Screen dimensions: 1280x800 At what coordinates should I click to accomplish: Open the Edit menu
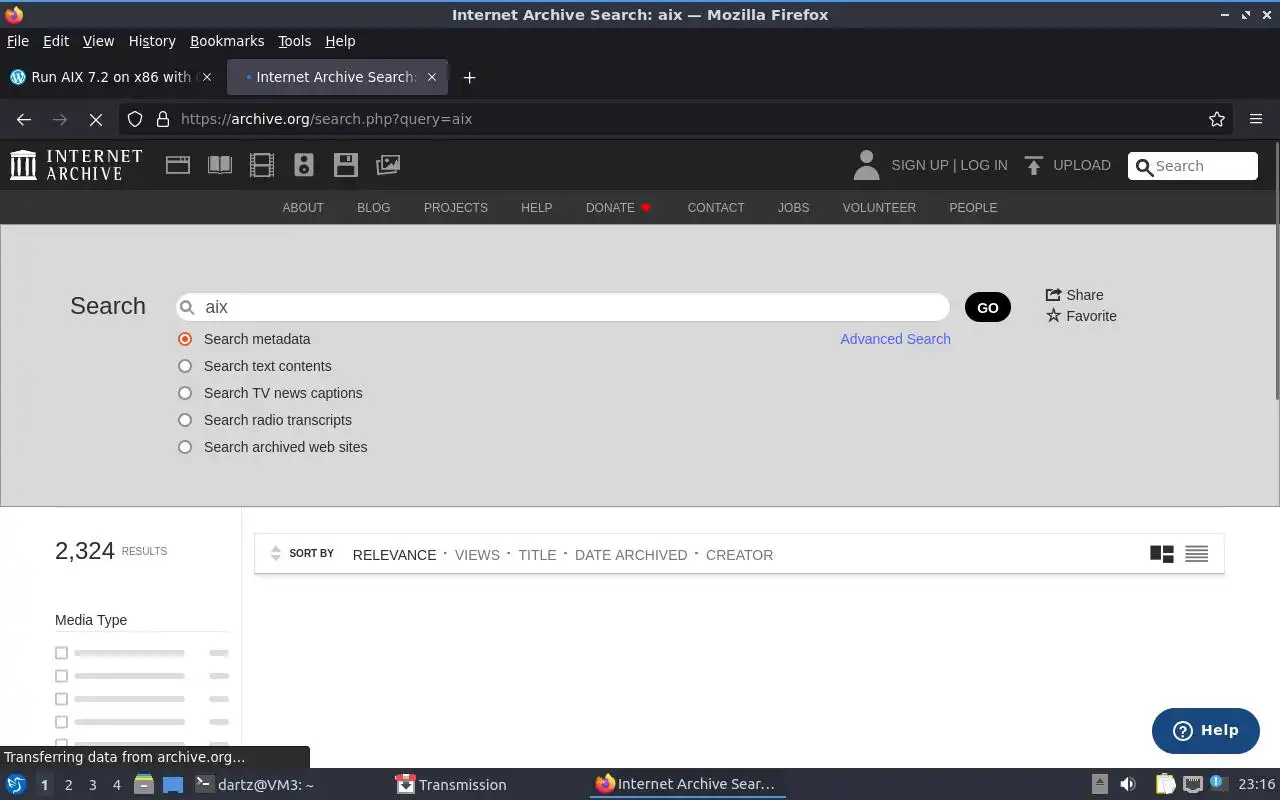(56, 41)
